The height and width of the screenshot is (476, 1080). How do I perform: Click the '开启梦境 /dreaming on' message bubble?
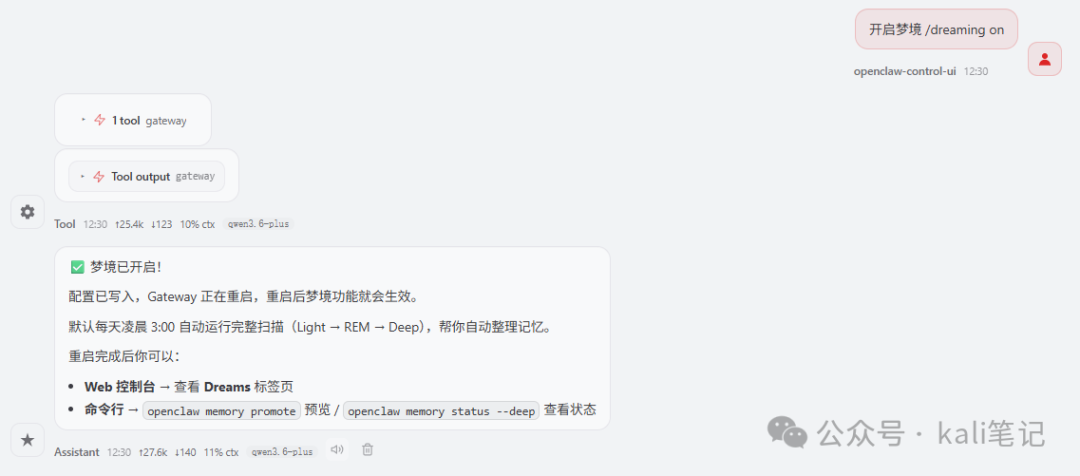(x=936, y=29)
